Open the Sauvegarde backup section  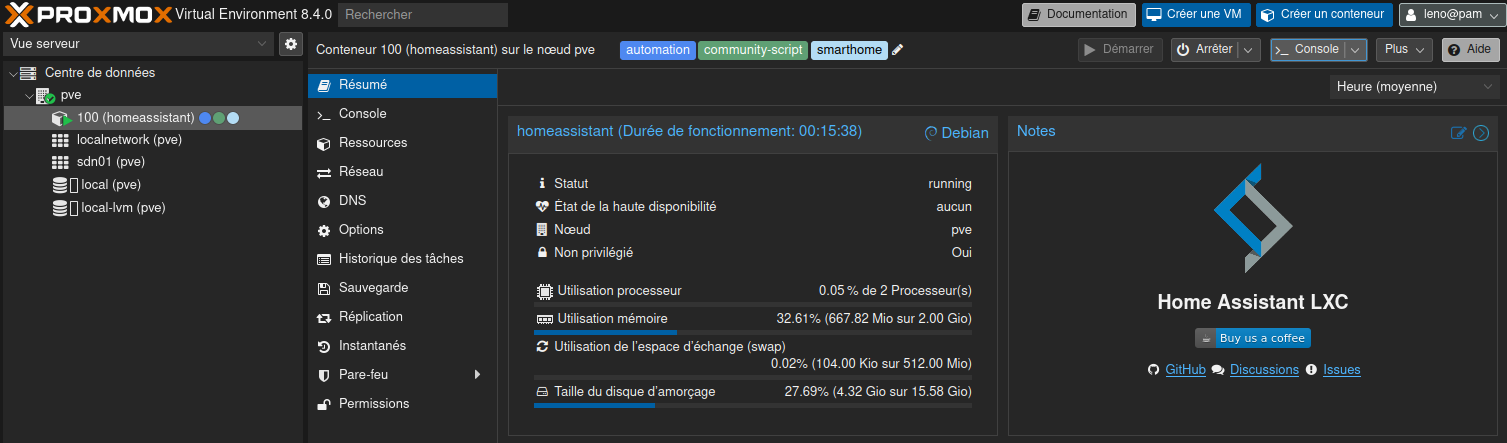[x=373, y=288]
